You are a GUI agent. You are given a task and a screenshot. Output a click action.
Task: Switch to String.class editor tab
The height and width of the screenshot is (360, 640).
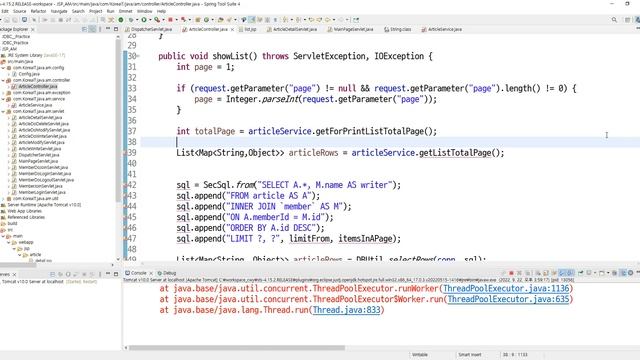tap(398, 29)
